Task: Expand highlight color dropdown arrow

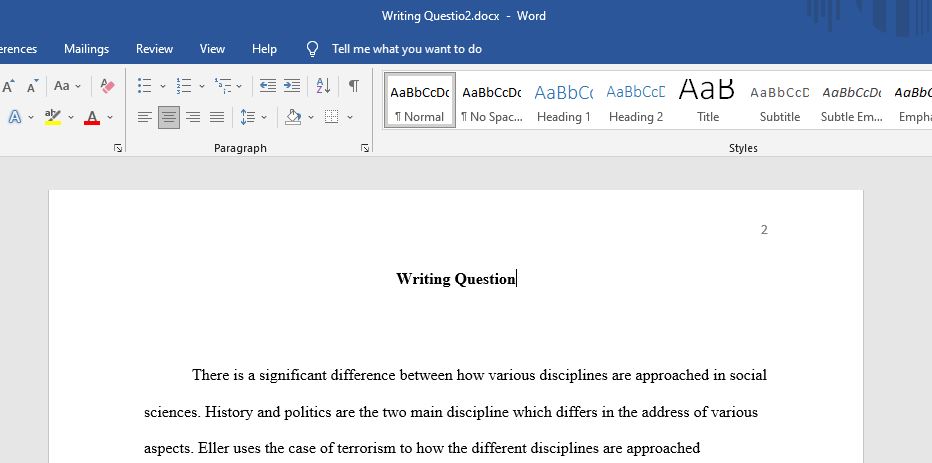Action: [71, 117]
